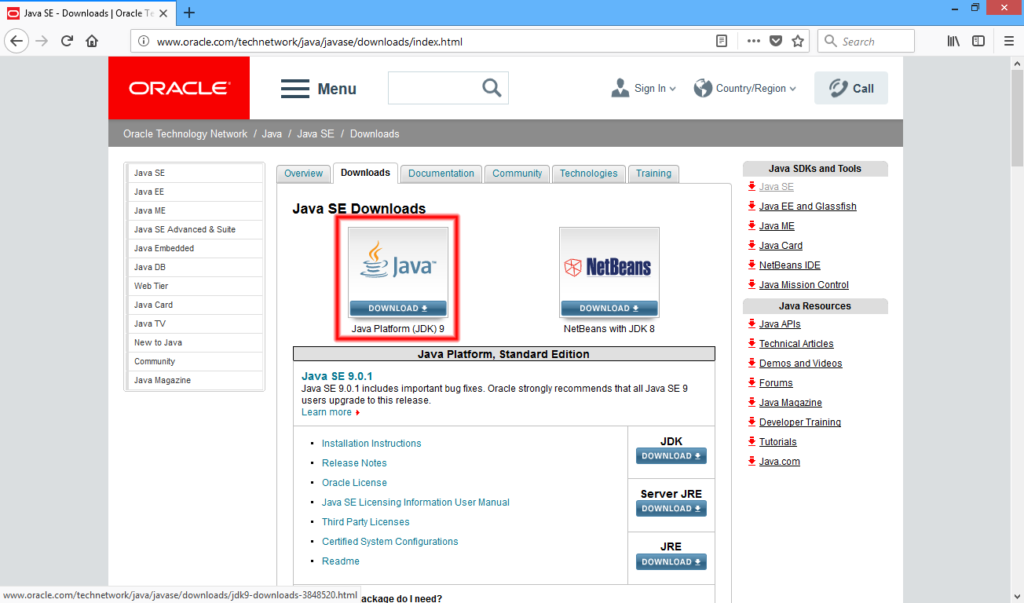Select Web Tier sidebar item
This screenshot has height=603, width=1024.
tap(195, 286)
